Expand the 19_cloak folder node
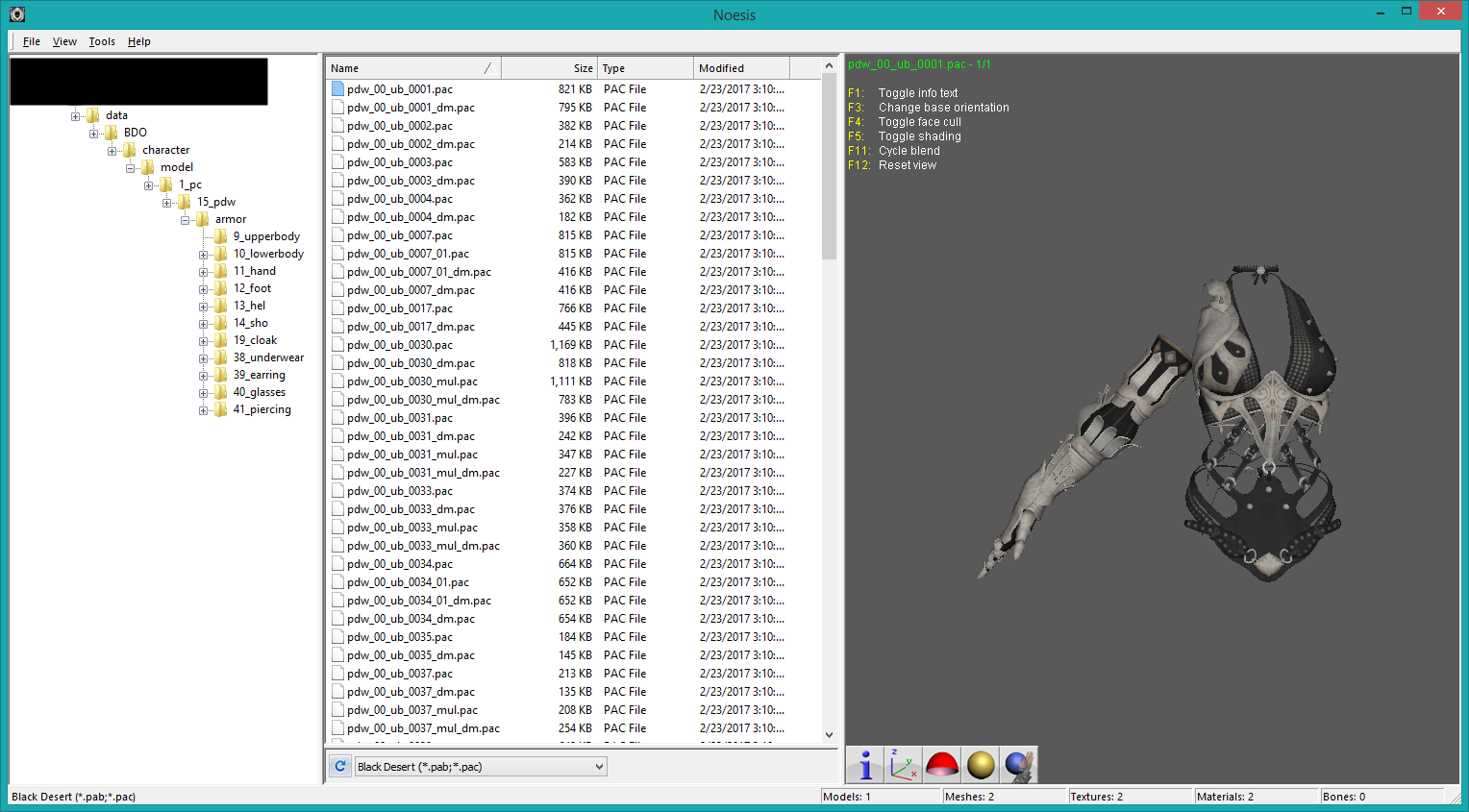The height and width of the screenshot is (812, 1469). click(x=203, y=341)
